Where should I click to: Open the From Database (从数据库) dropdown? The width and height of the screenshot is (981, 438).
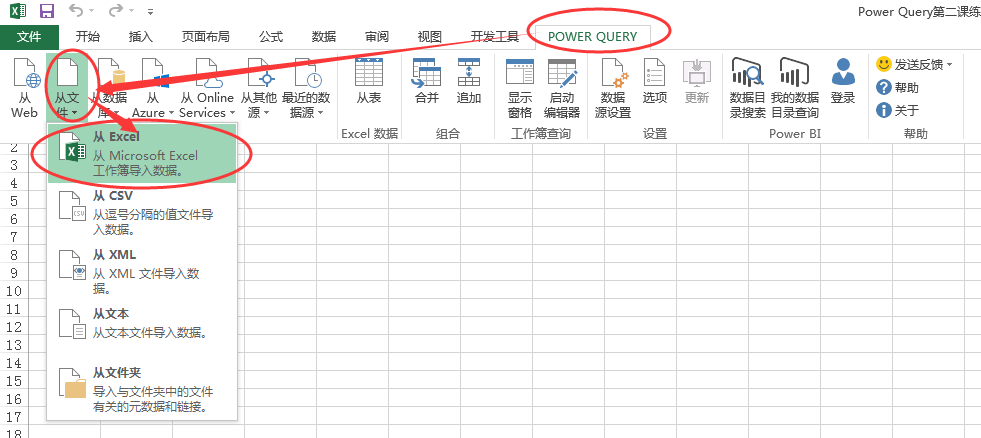point(108,89)
